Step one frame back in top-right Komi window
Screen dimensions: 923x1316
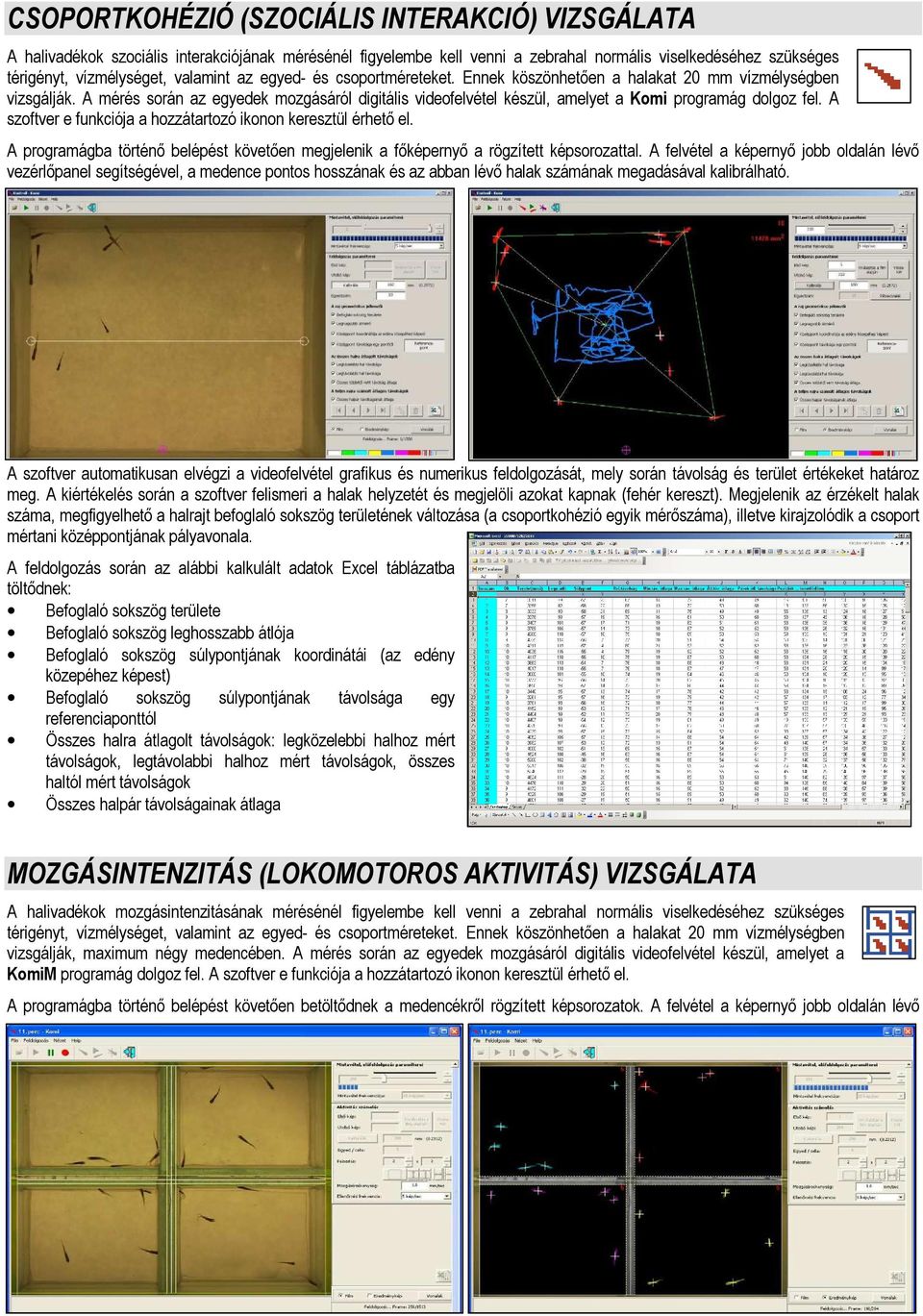point(816,410)
